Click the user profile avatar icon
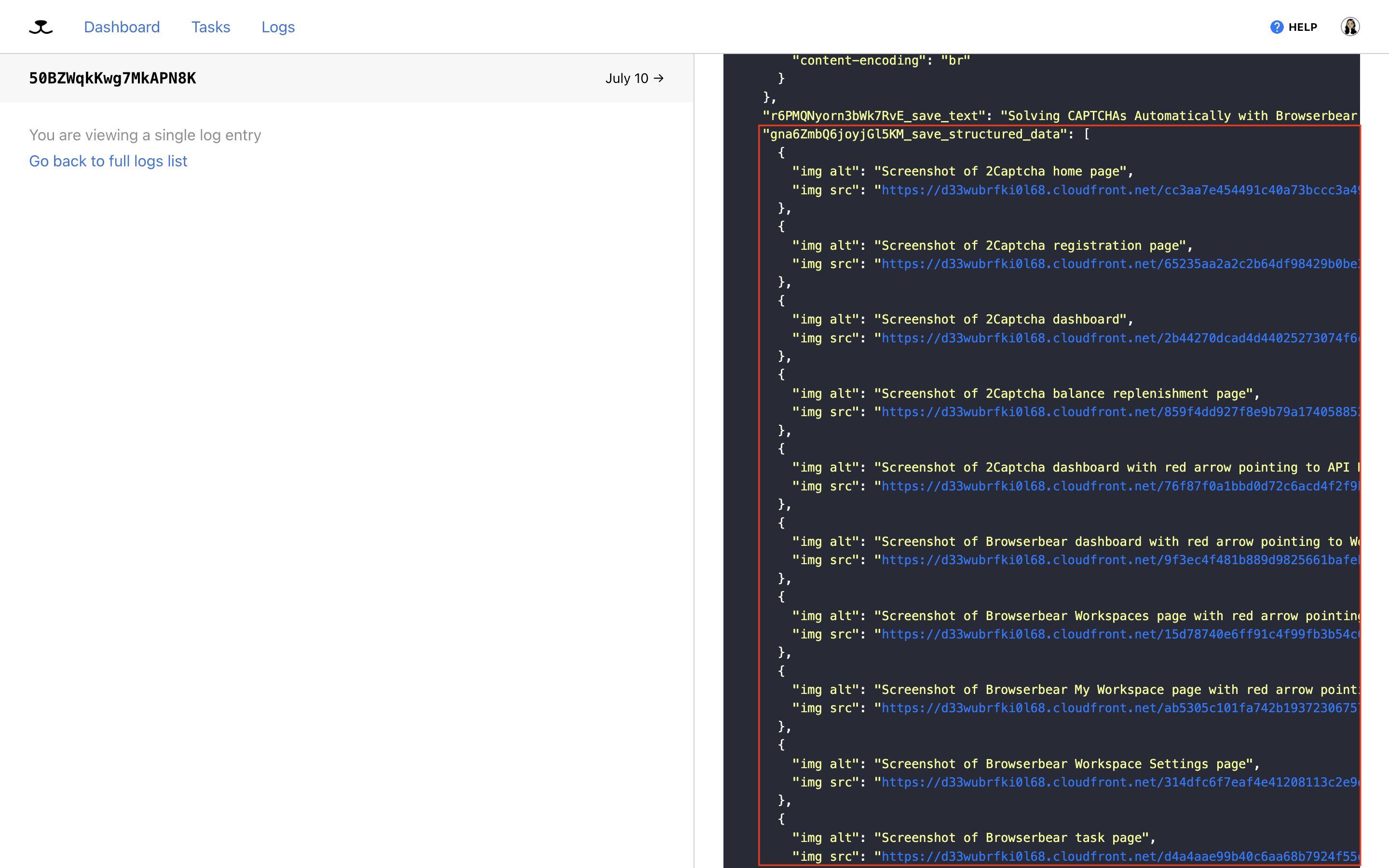 (1350, 26)
